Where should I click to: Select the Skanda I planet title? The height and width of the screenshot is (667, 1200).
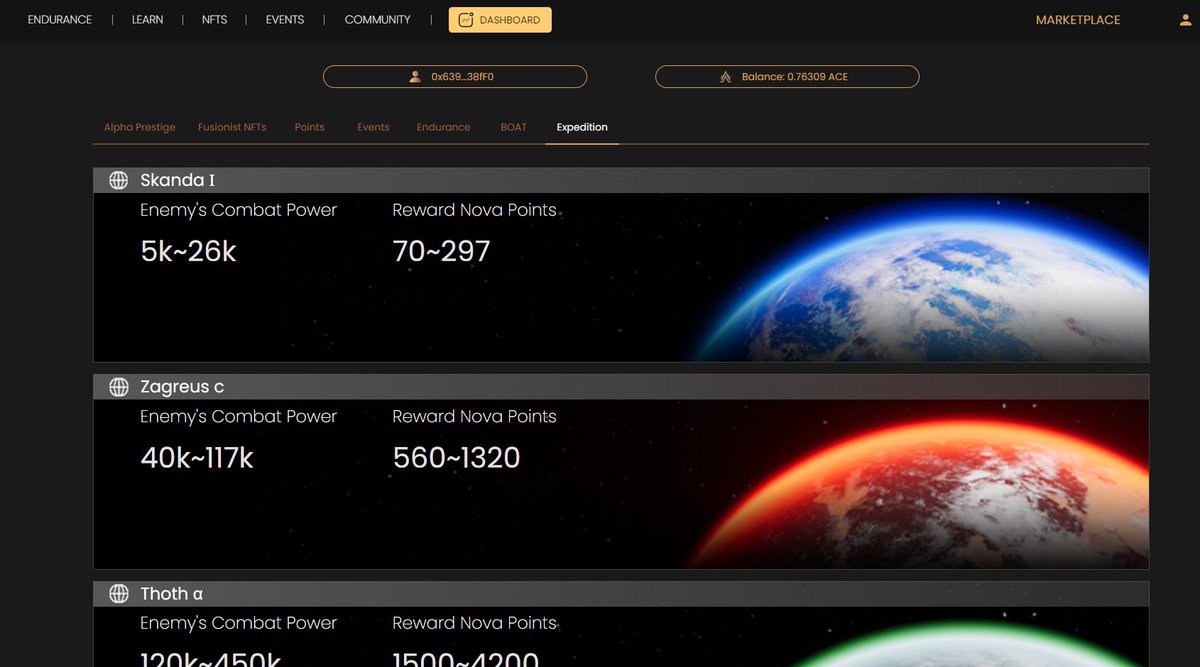point(178,180)
